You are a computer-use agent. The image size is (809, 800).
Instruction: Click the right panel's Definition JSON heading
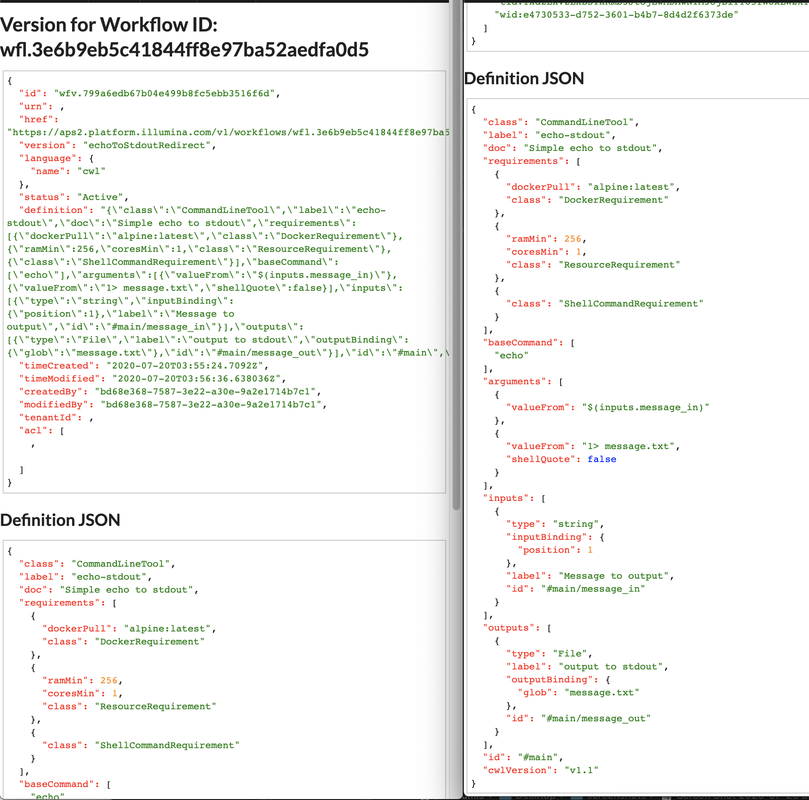tap(524, 78)
